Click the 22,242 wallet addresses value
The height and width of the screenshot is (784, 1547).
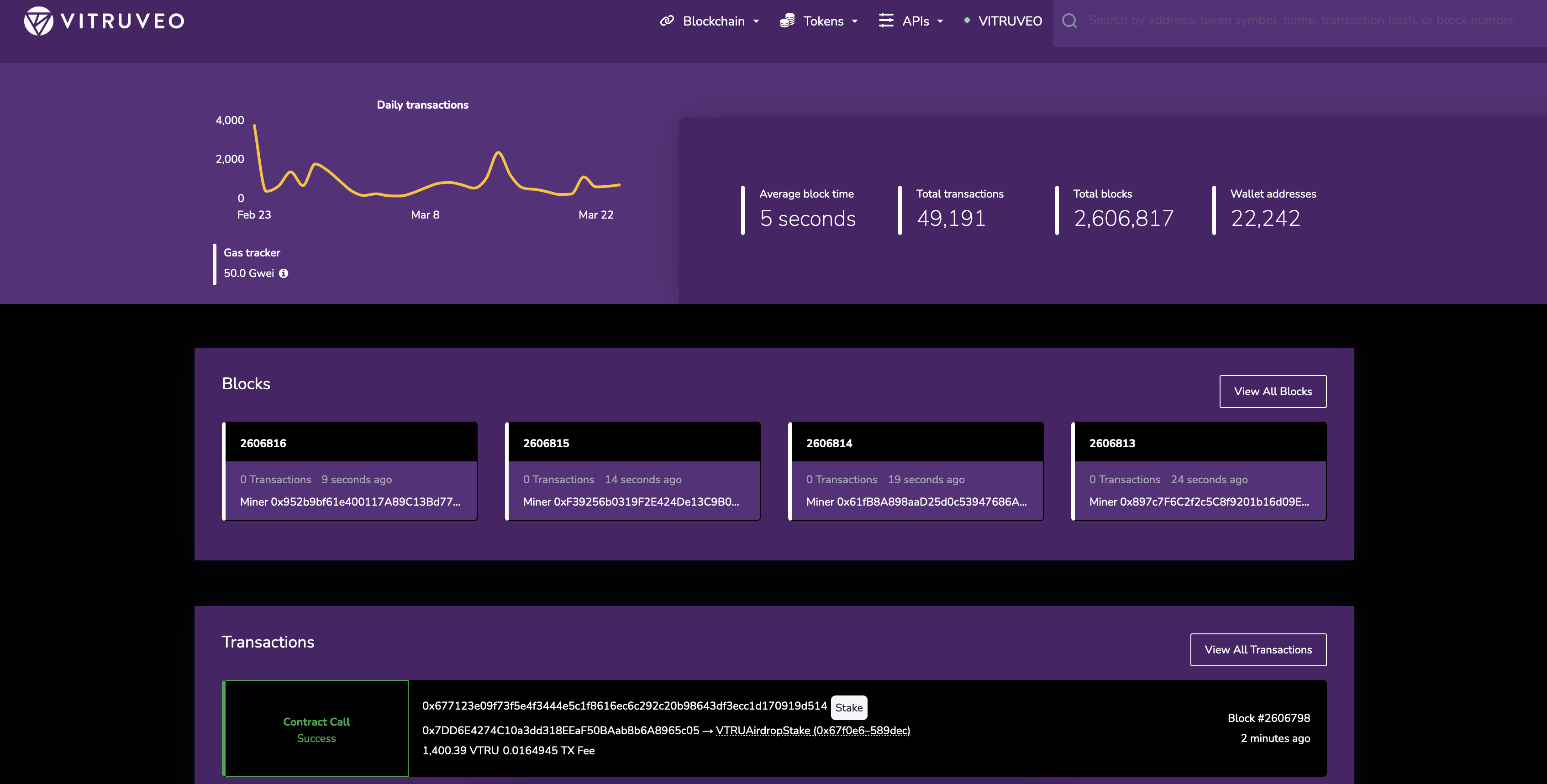click(x=1265, y=219)
